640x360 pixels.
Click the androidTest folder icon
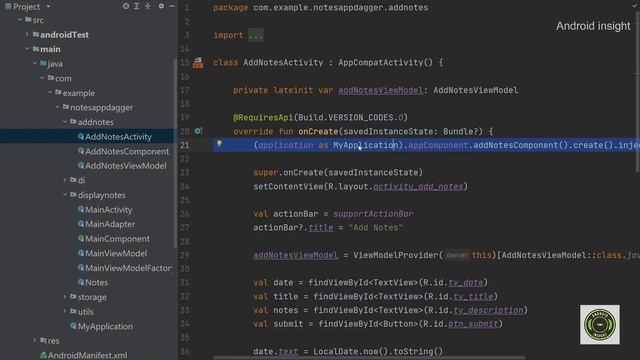click(36, 34)
